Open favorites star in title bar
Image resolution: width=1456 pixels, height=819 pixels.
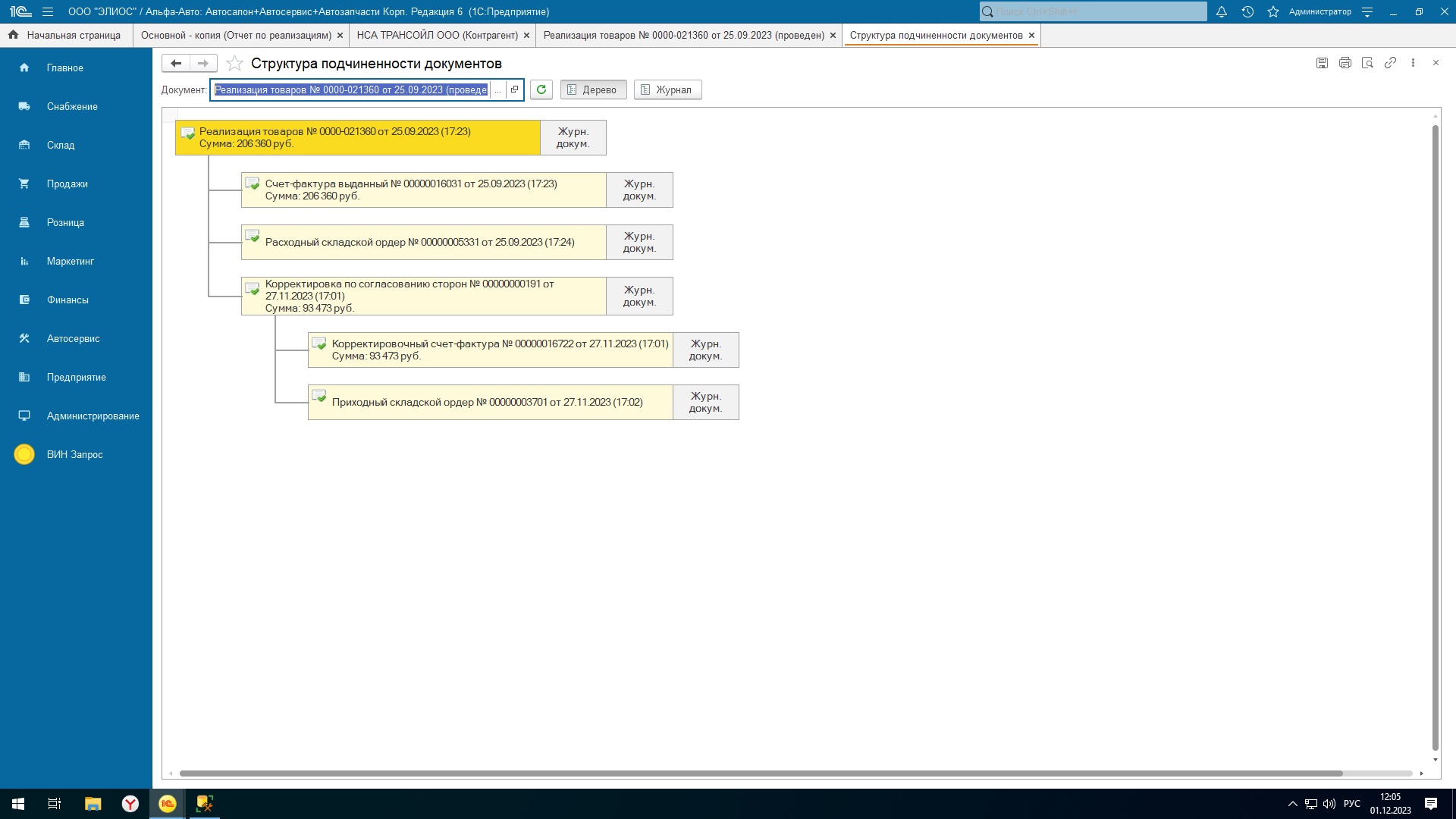pyautogui.click(x=1273, y=11)
